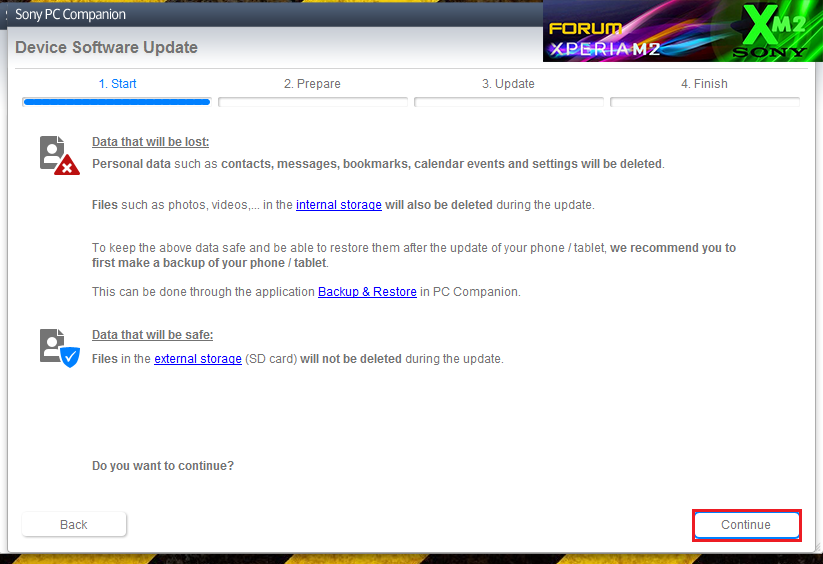The width and height of the screenshot is (823, 564).
Task: Click the empty Update progress bar
Action: click(509, 102)
